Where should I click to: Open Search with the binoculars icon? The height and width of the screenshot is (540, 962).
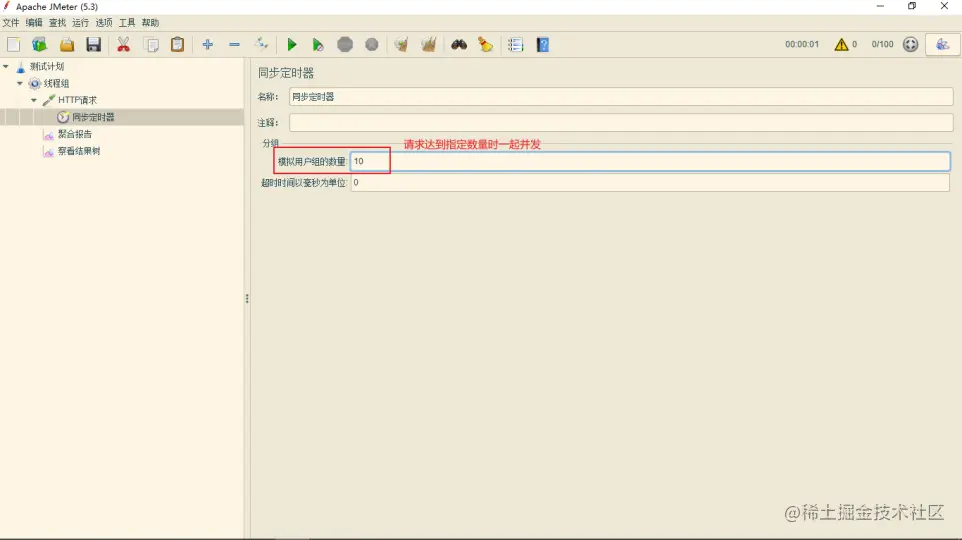459,44
